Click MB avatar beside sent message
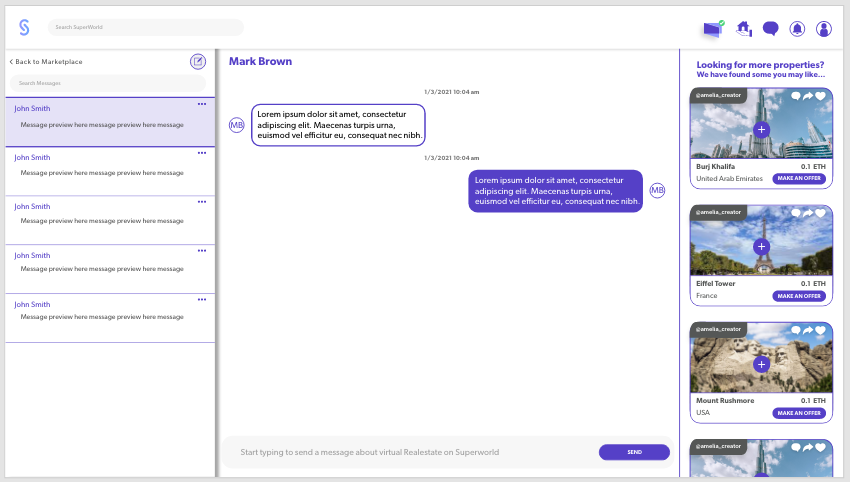This screenshot has height=482, width=850. tap(657, 190)
